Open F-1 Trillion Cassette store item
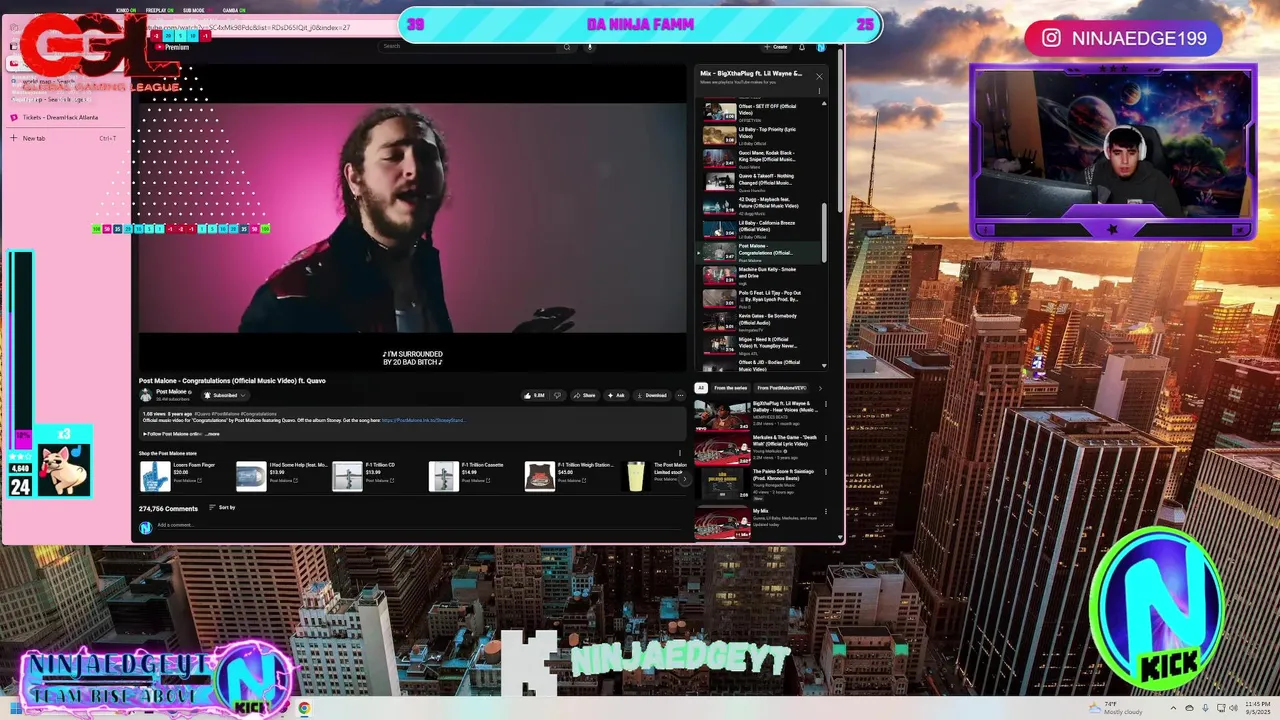 tap(468, 476)
